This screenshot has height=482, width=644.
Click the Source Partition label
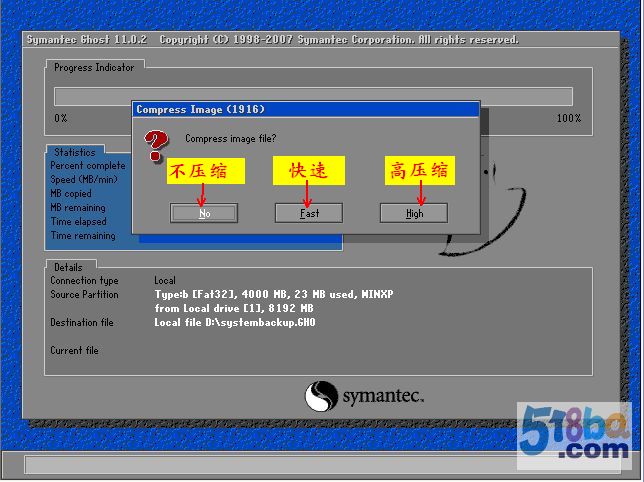point(84,294)
